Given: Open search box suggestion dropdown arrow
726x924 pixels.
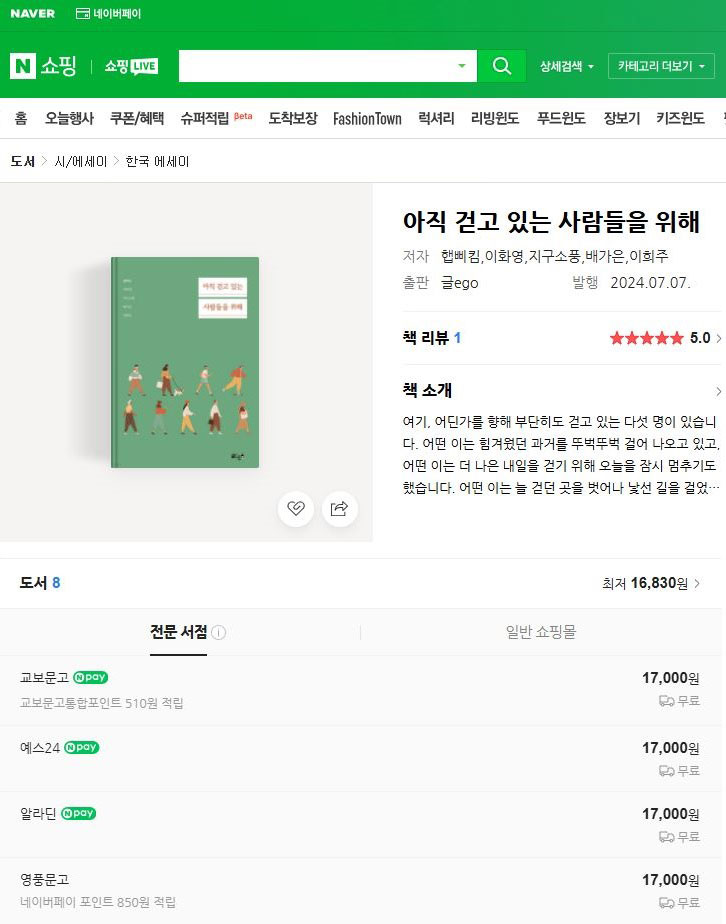Looking at the screenshot, I should pyautogui.click(x=462, y=65).
